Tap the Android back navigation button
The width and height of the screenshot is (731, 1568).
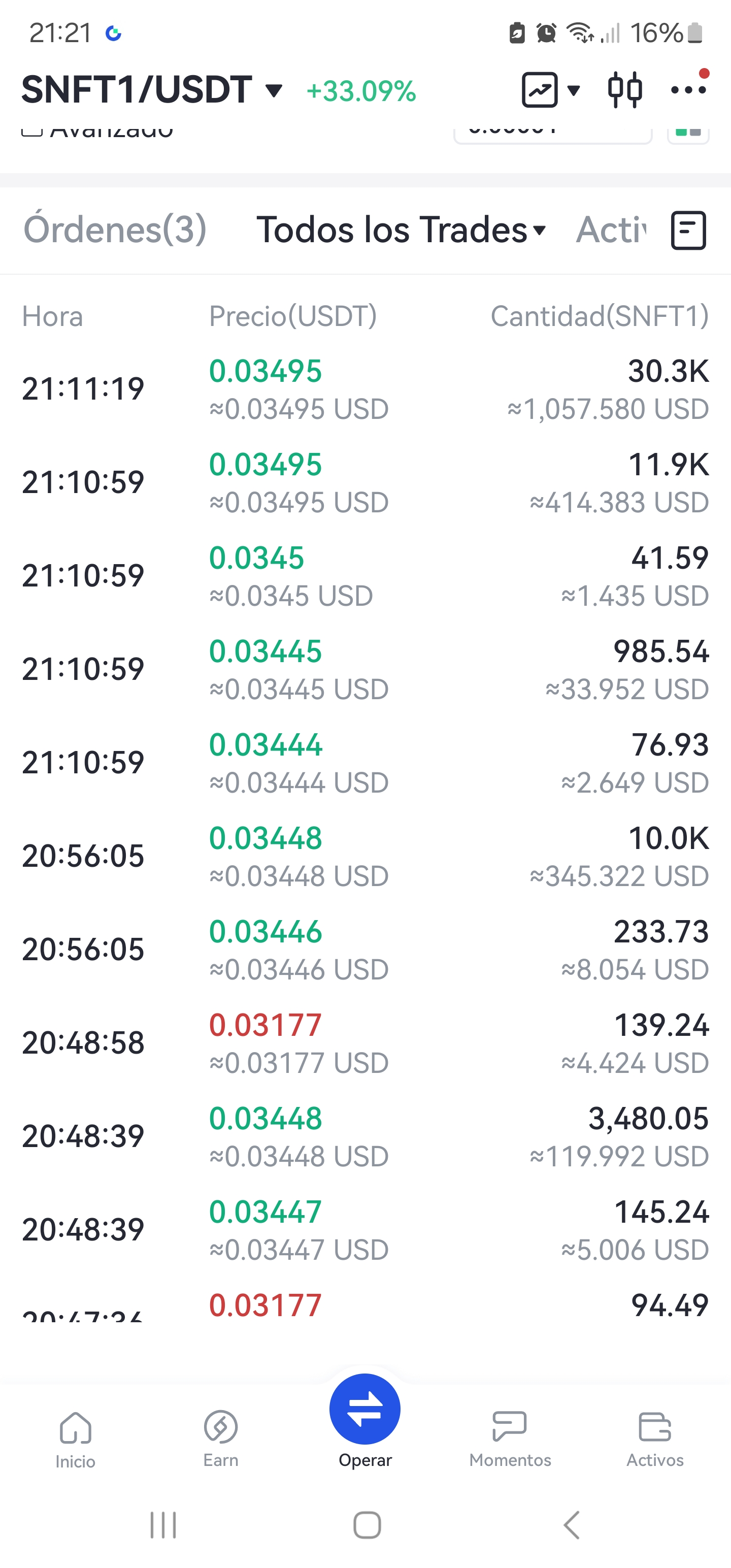(571, 1525)
